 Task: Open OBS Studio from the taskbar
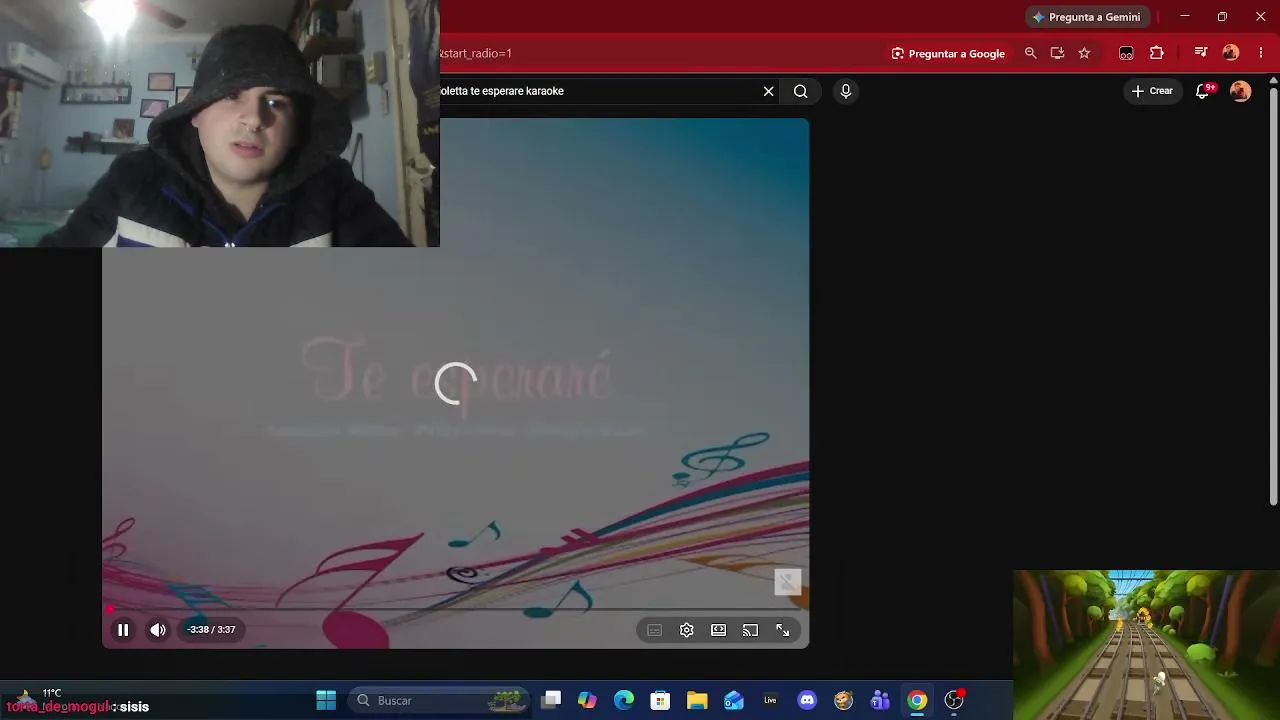954,700
